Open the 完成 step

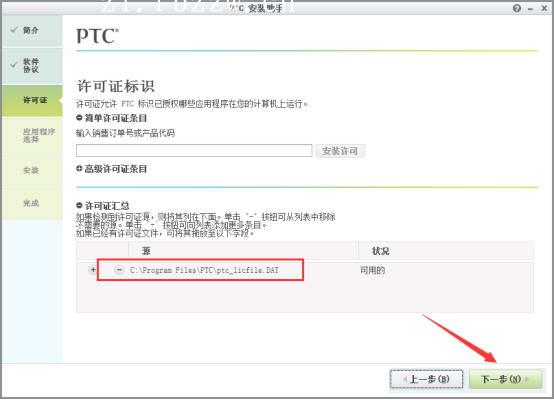32,203
